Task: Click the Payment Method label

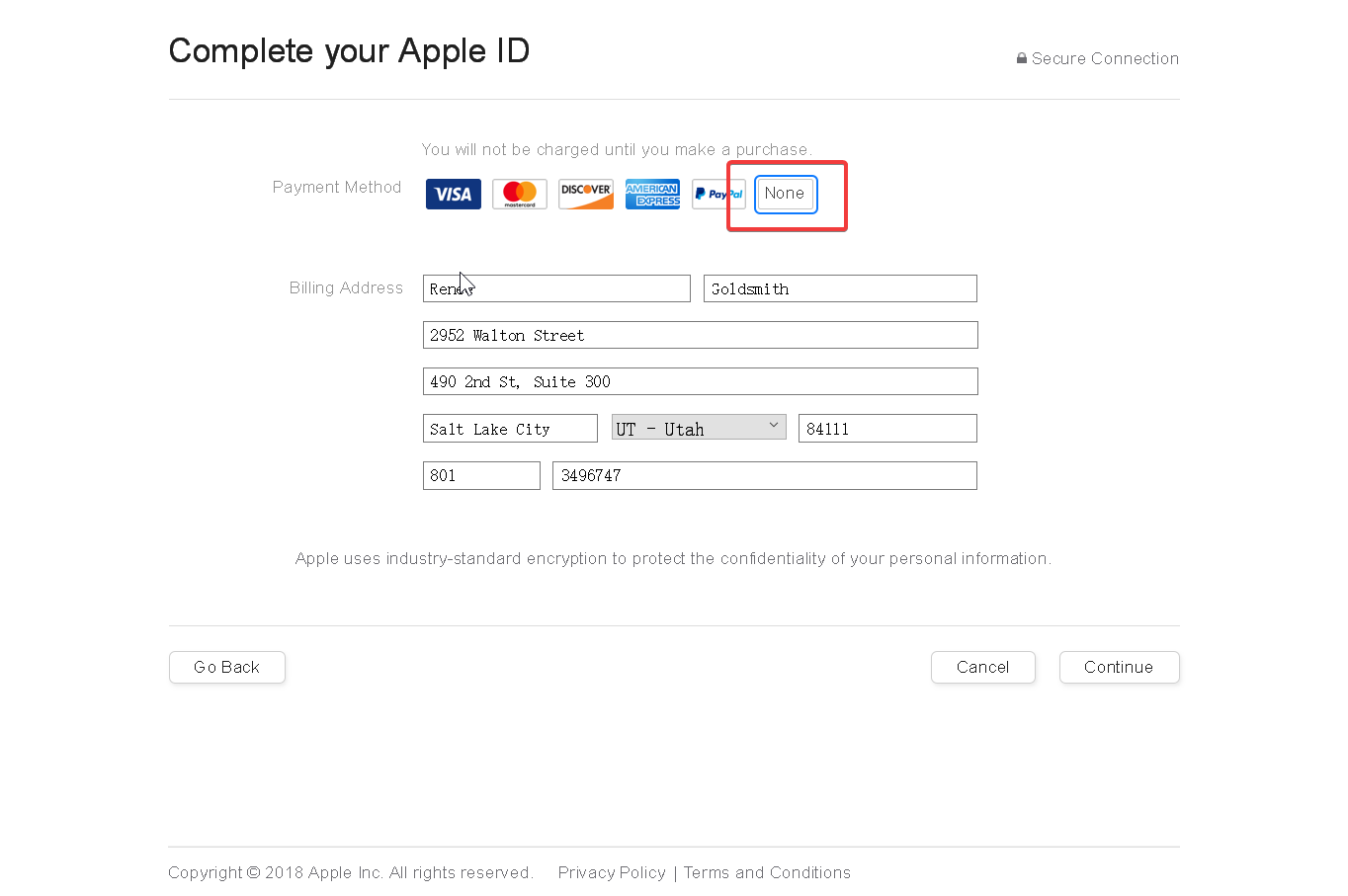Action: coord(337,187)
